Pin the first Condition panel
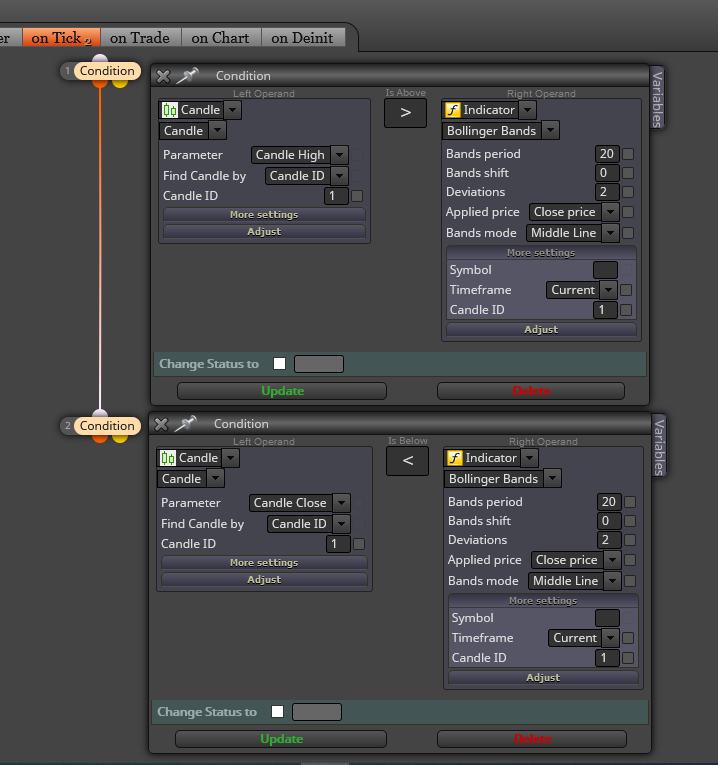This screenshot has height=765, width=718. click(x=187, y=76)
